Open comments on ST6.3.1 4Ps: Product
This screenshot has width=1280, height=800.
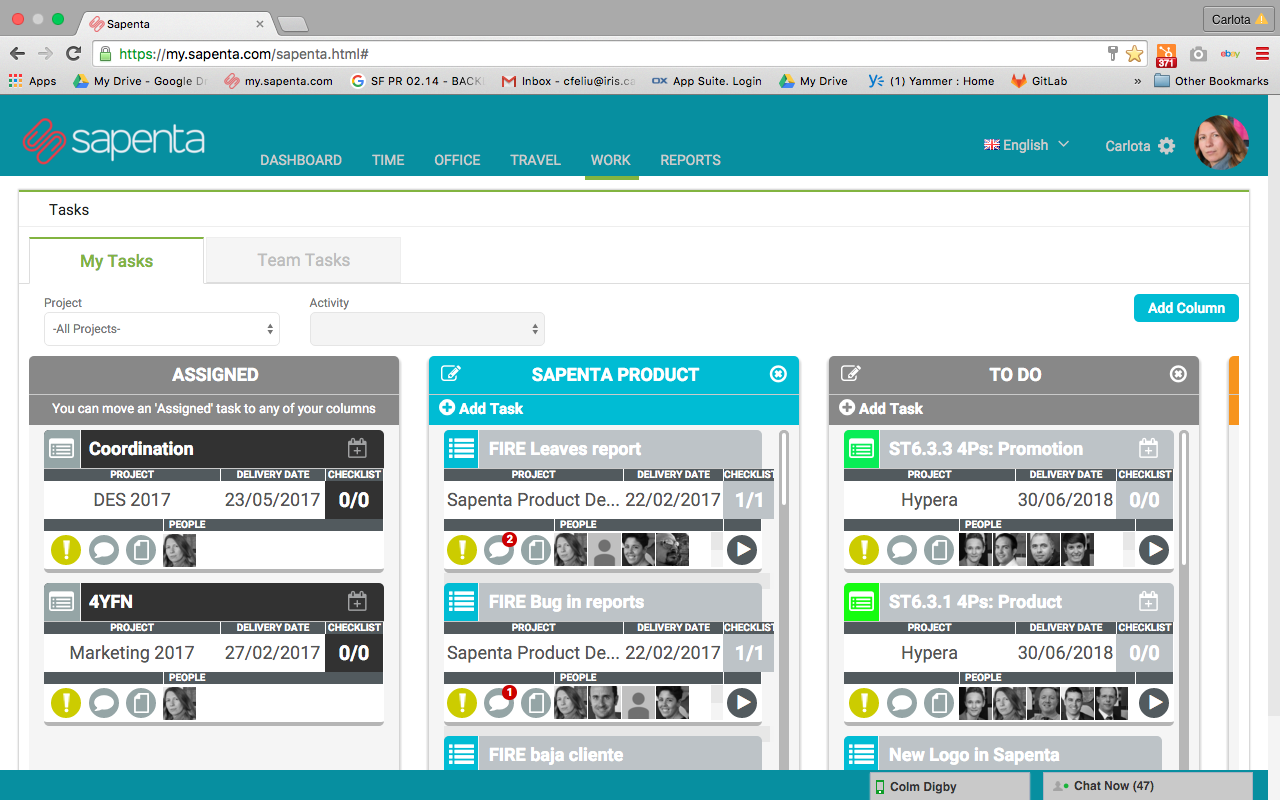[x=902, y=703]
